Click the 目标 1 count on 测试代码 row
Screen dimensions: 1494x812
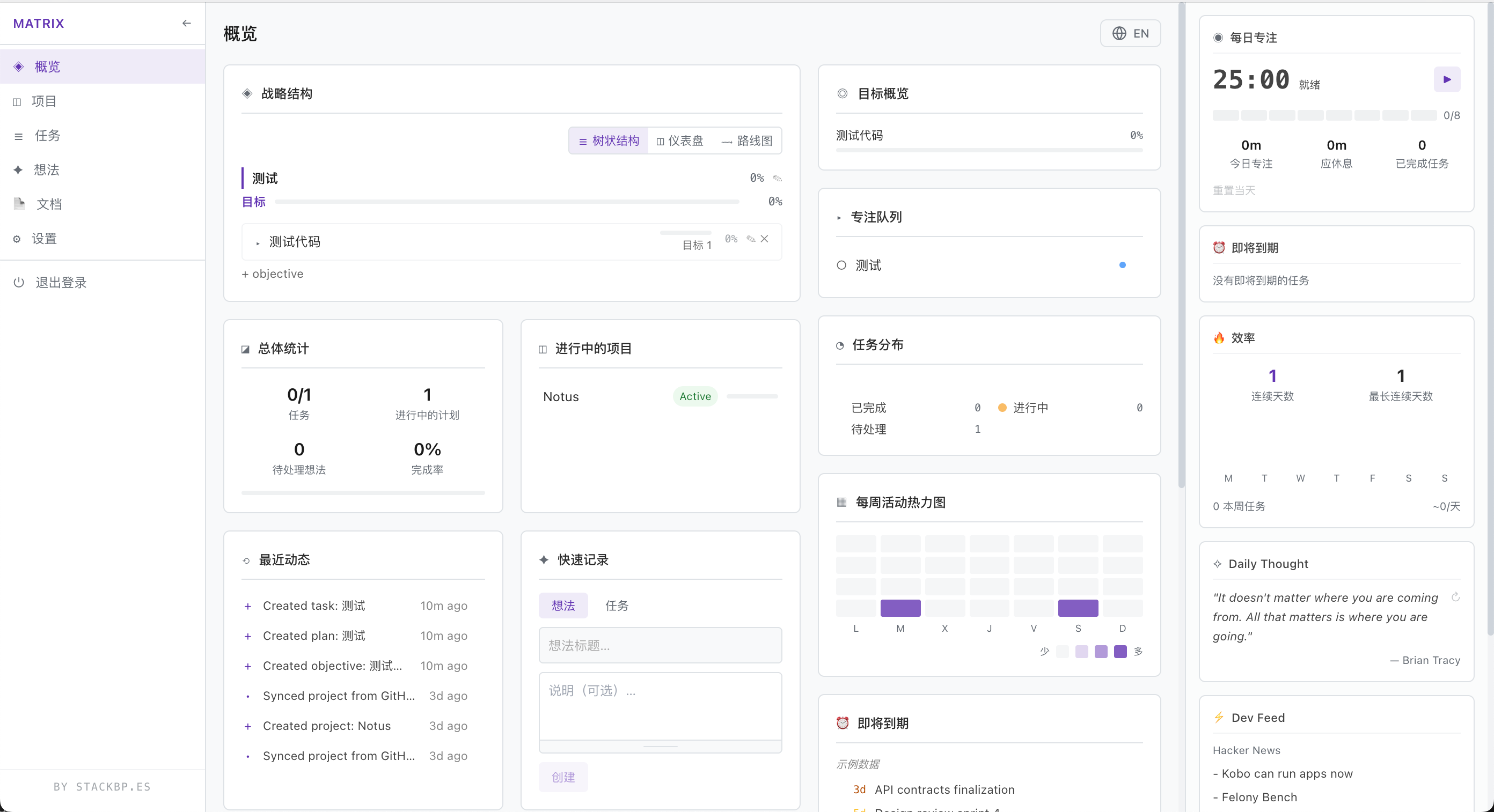(697, 245)
